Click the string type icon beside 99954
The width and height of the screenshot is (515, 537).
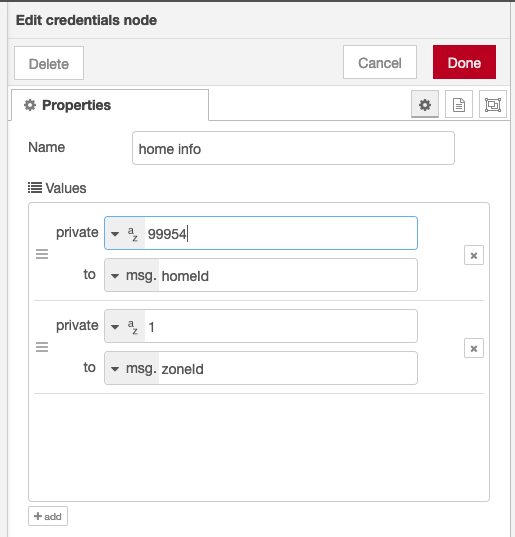pos(133,234)
